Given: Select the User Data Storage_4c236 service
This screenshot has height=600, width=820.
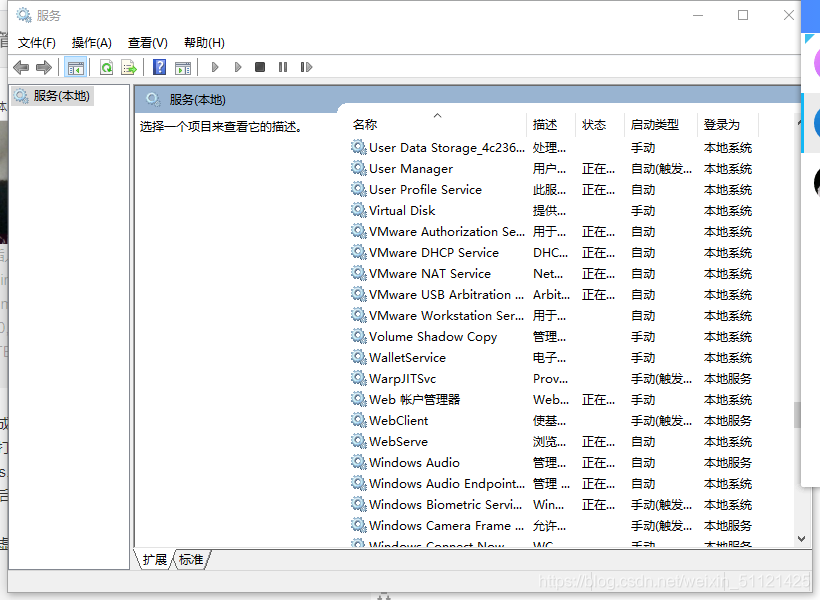Looking at the screenshot, I should pos(447,148).
